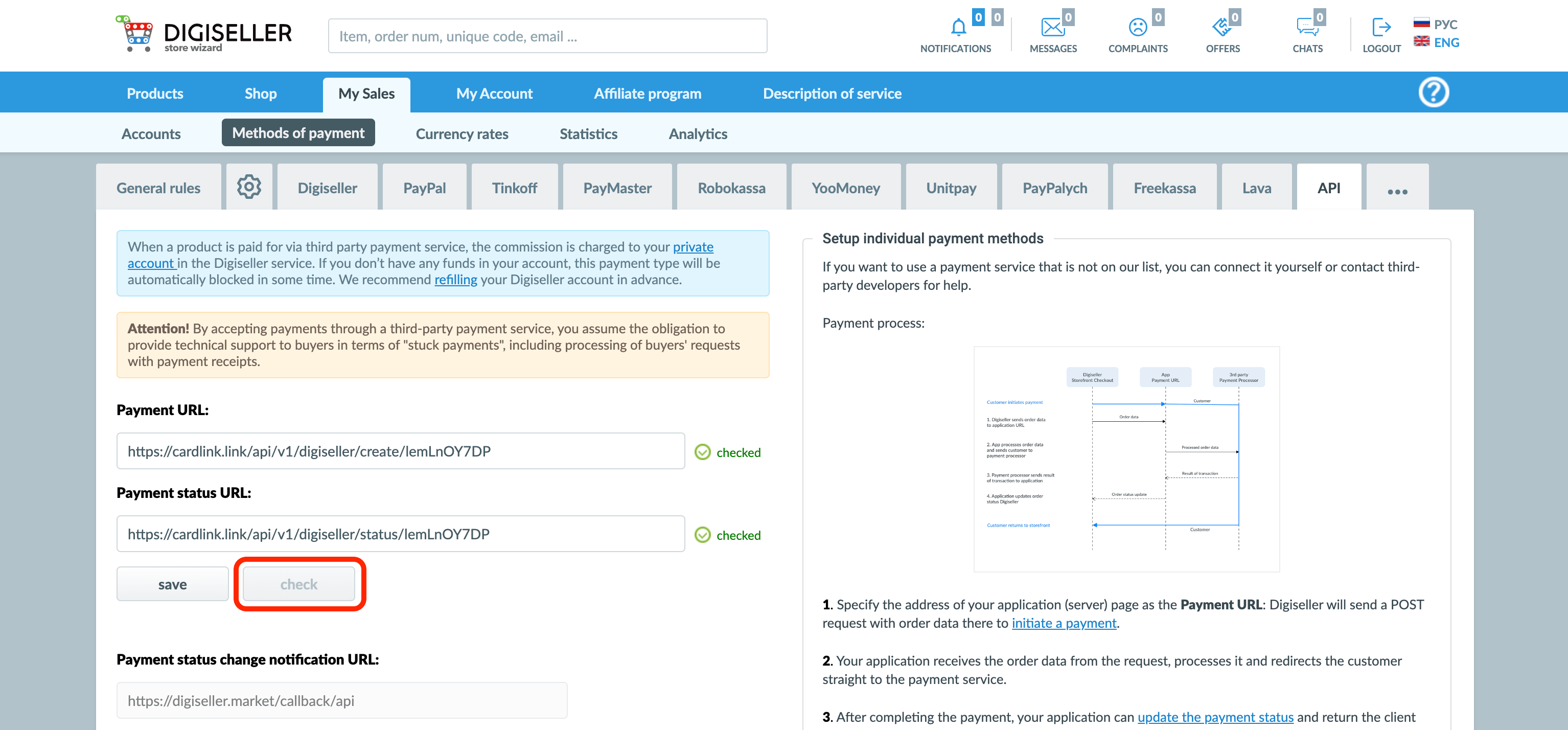
Task: Switch language to Russian (РУС)
Action: pos(1436,24)
